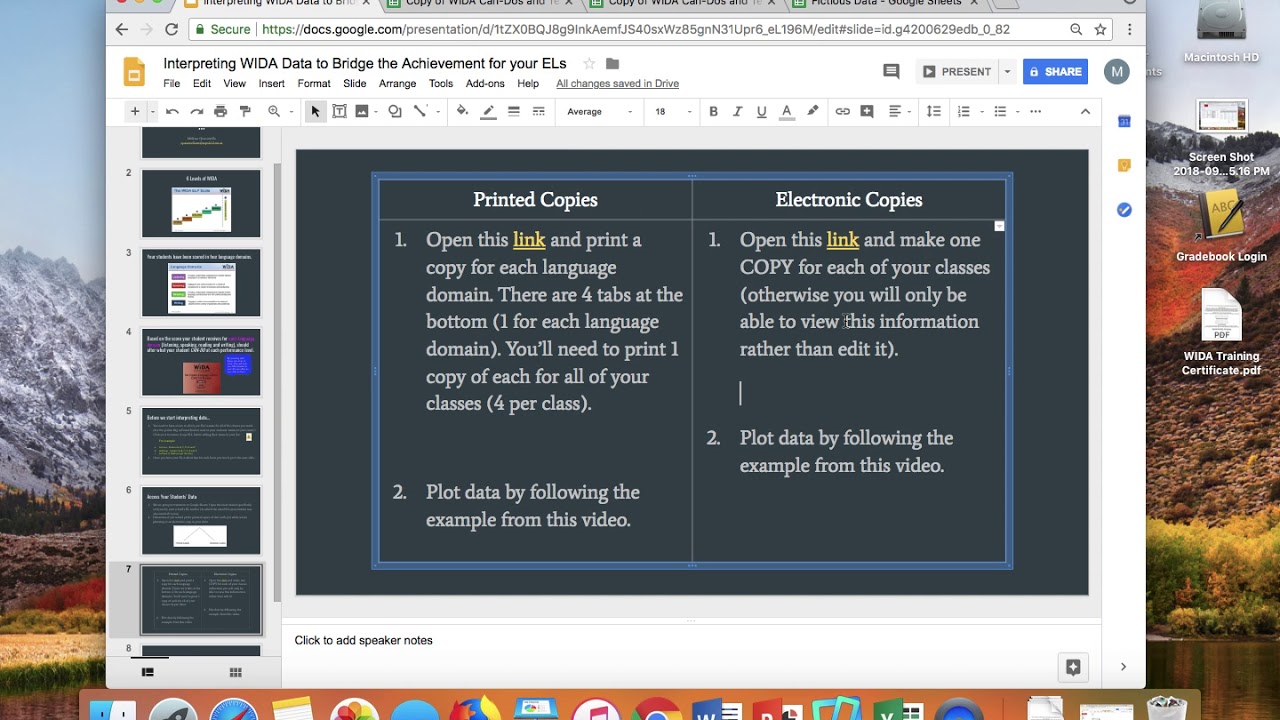Screen dimensions: 1280x720
Task: Follow the link in the Electronic Copies column
Action: (x=843, y=240)
